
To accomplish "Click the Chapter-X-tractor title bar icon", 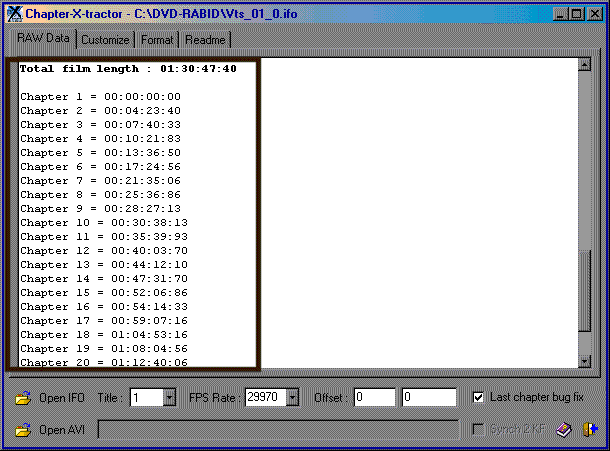I will 15,14.
